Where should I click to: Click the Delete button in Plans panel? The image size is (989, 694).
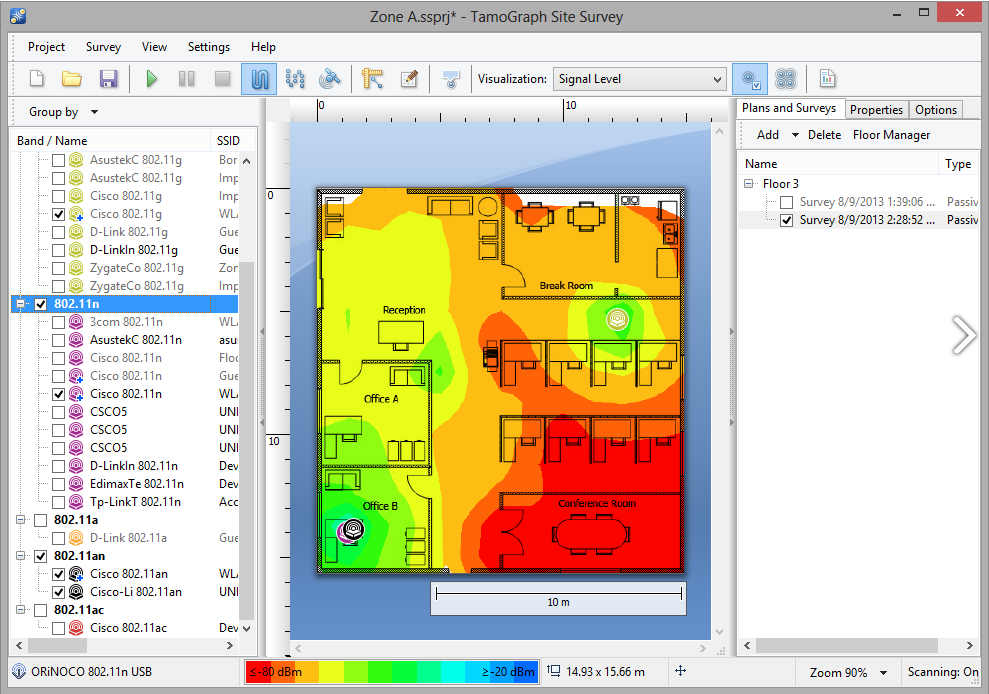click(x=824, y=135)
